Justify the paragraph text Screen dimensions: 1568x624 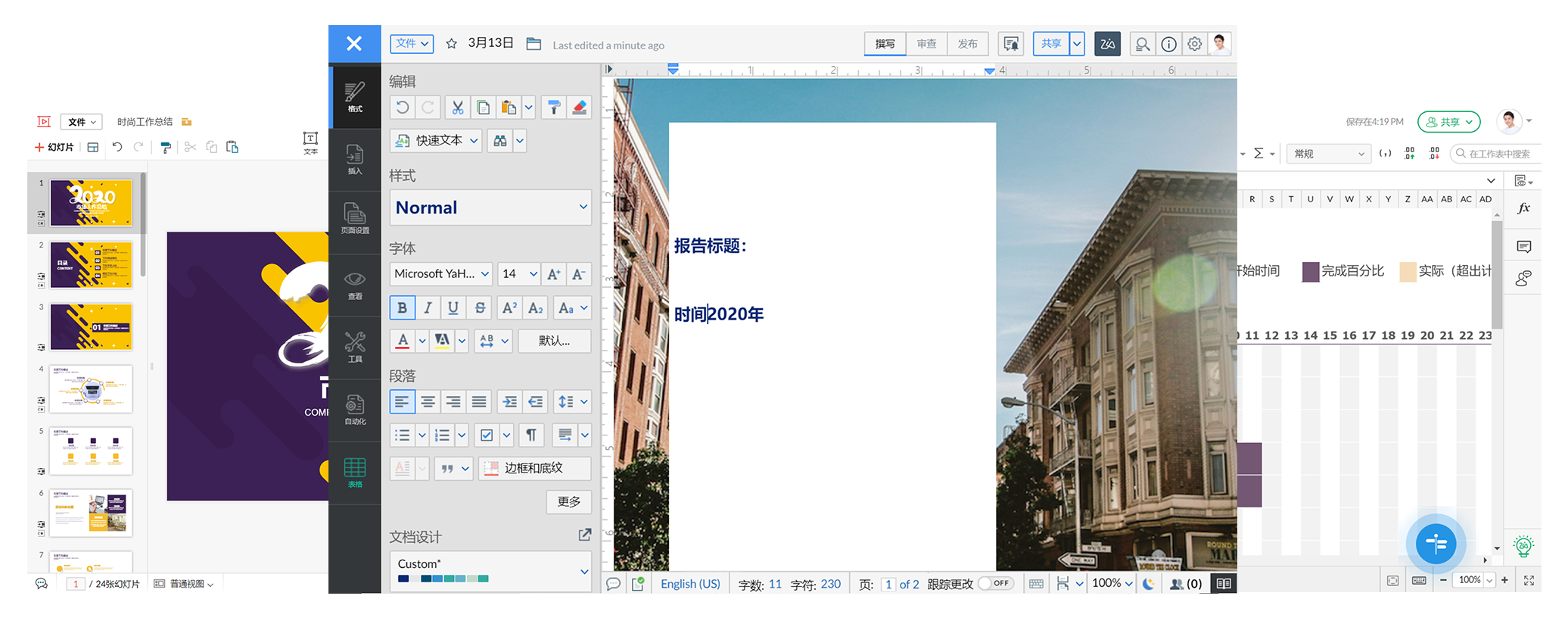pyautogui.click(x=479, y=401)
